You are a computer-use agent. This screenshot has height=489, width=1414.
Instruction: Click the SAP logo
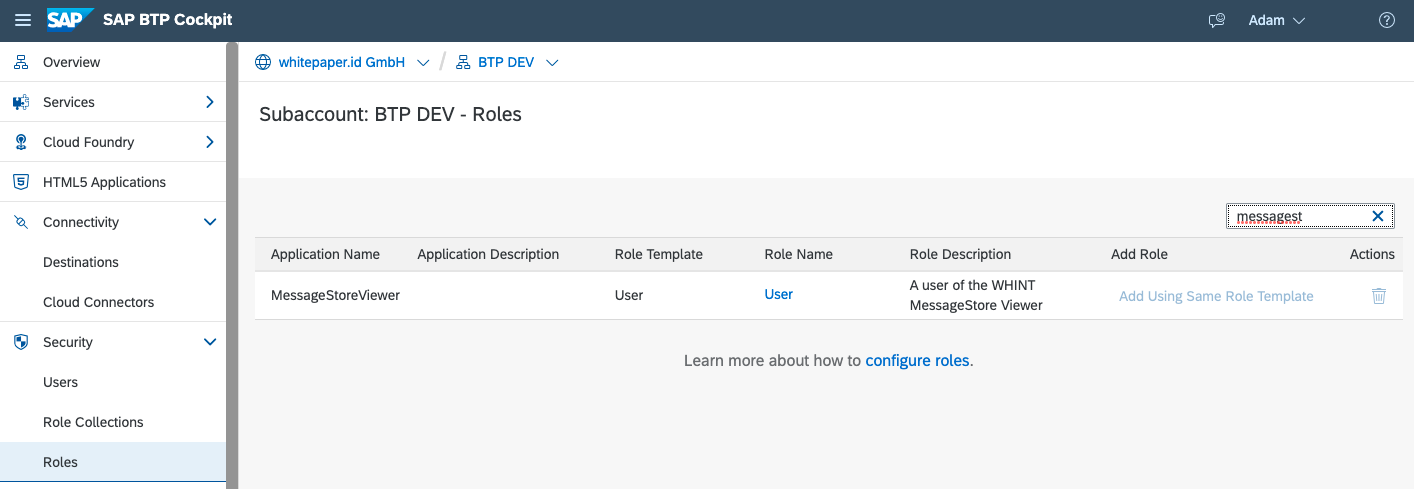70,20
